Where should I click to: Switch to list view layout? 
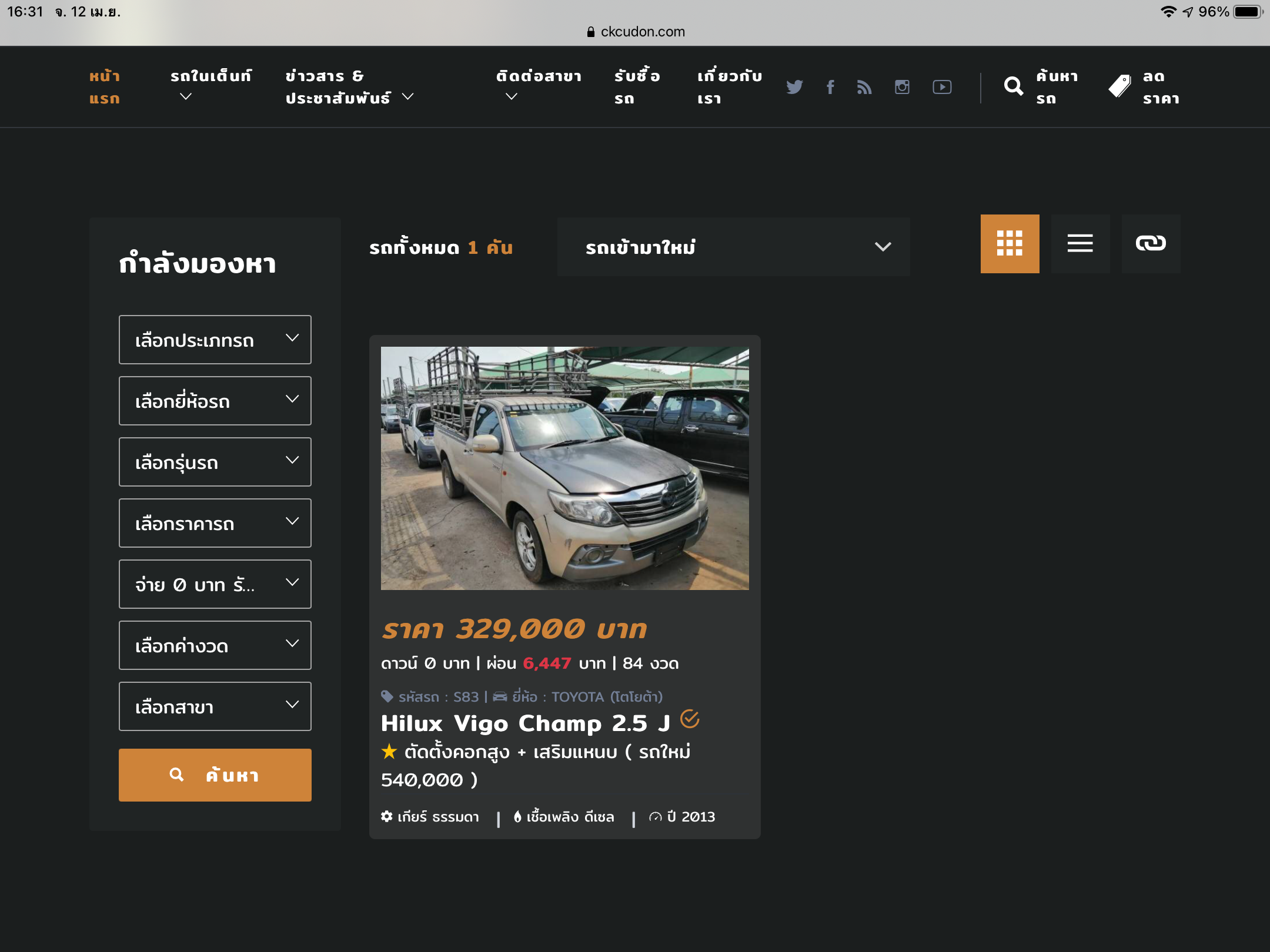tap(1080, 243)
